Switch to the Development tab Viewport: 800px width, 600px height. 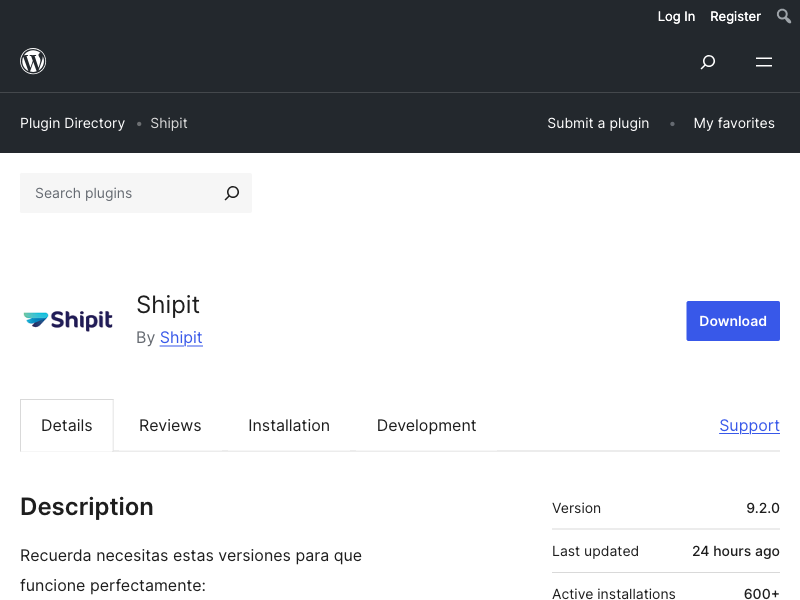(x=427, y=426)
